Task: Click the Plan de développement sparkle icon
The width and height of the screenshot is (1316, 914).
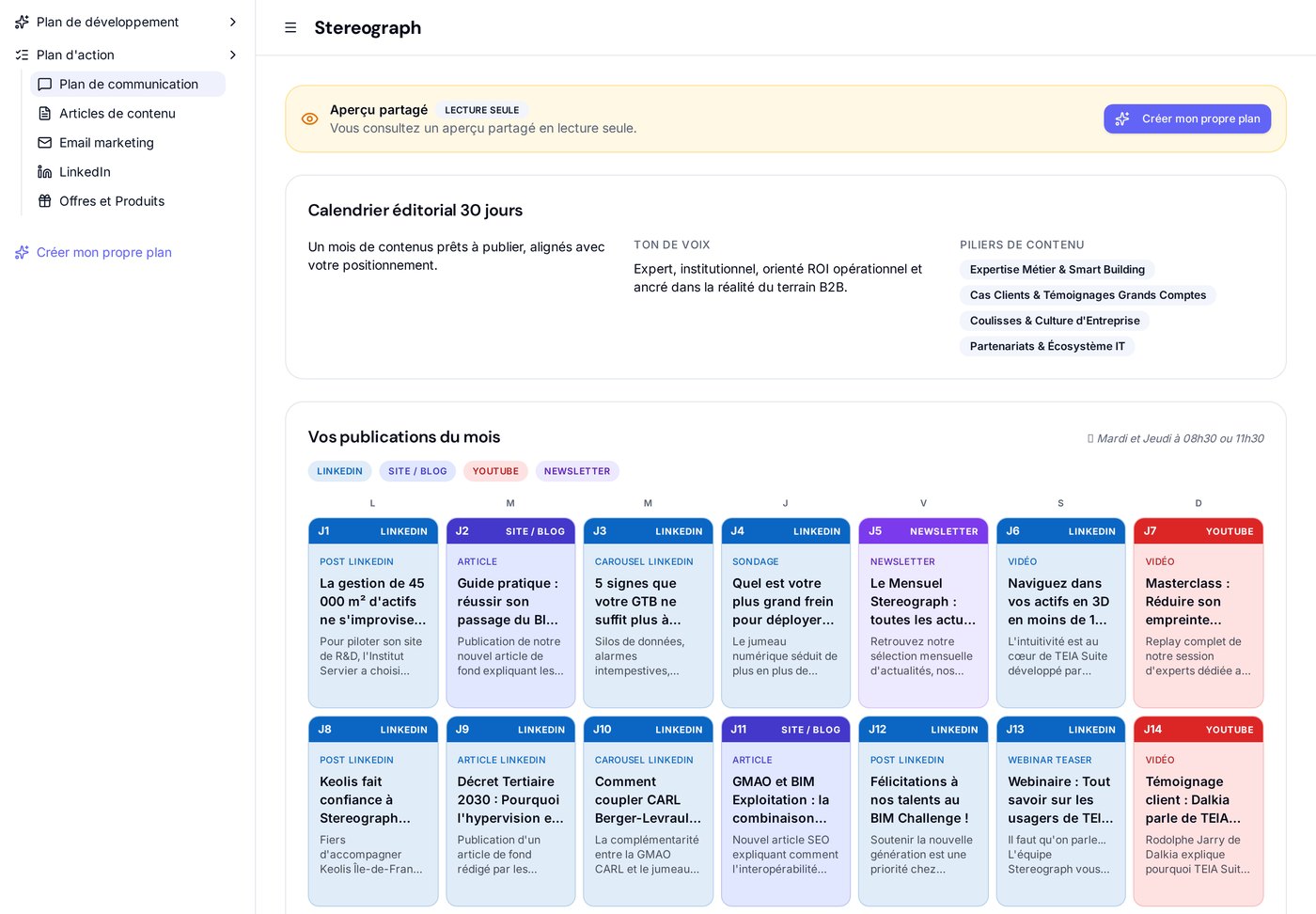Action: click(23, 22)
